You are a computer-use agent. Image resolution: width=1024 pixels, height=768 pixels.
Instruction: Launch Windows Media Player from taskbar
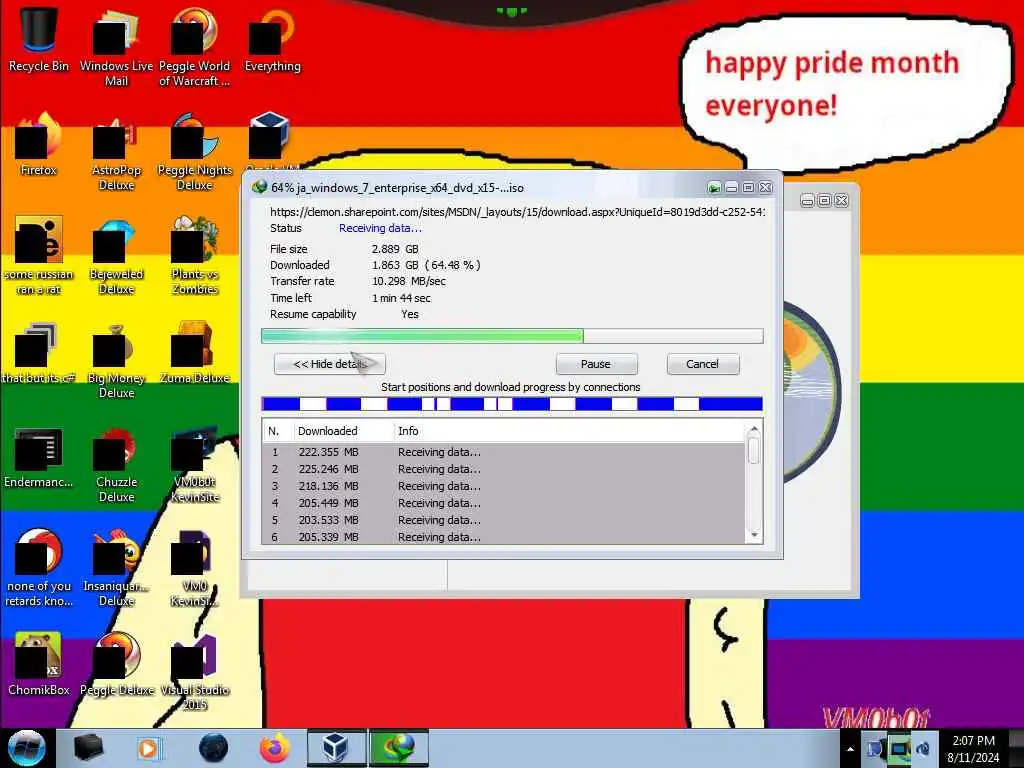tap(148, 748)
